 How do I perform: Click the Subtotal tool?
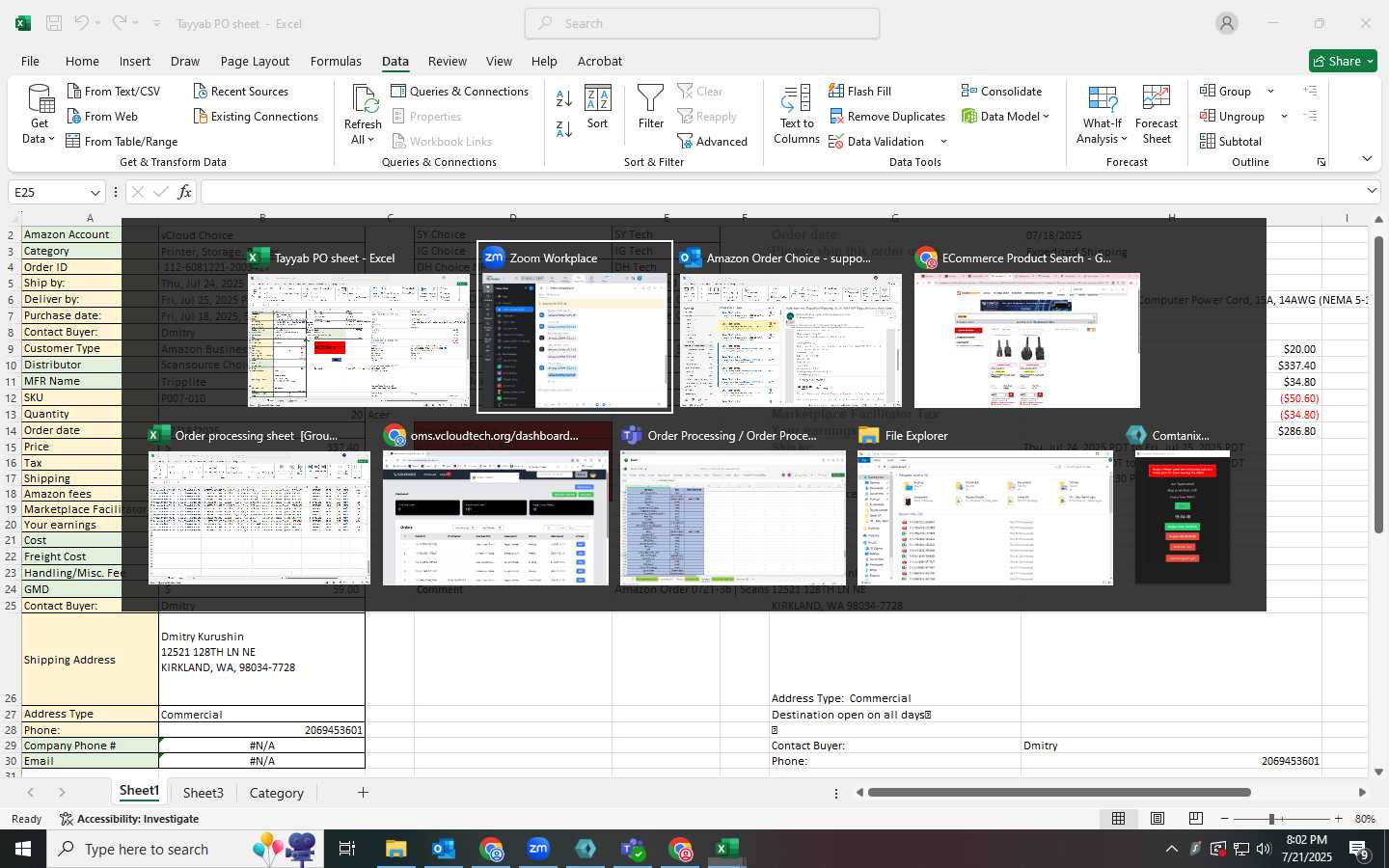click(x=1230, y=141)
